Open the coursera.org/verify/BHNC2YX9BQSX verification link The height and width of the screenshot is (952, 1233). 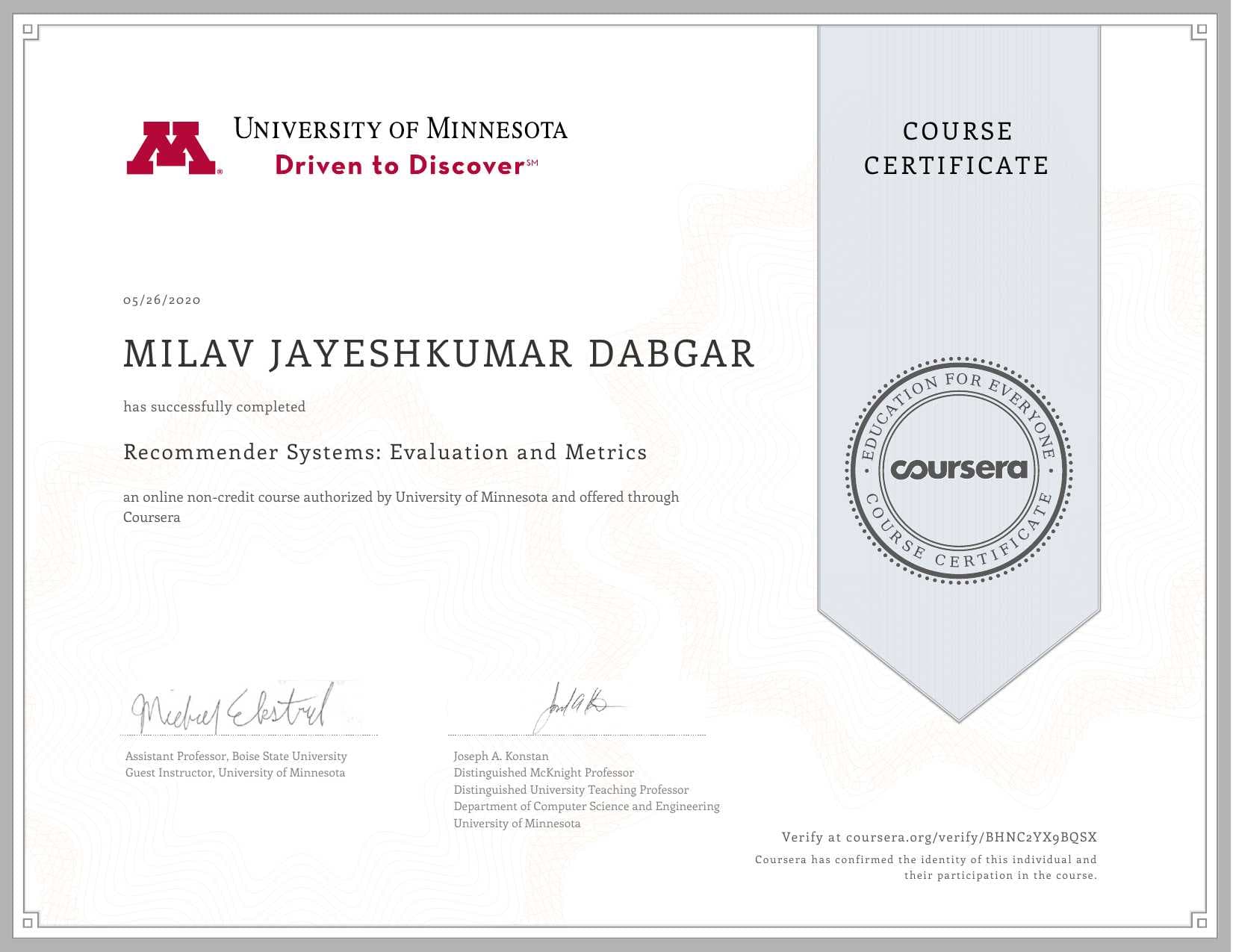click(x=971, y=837)
